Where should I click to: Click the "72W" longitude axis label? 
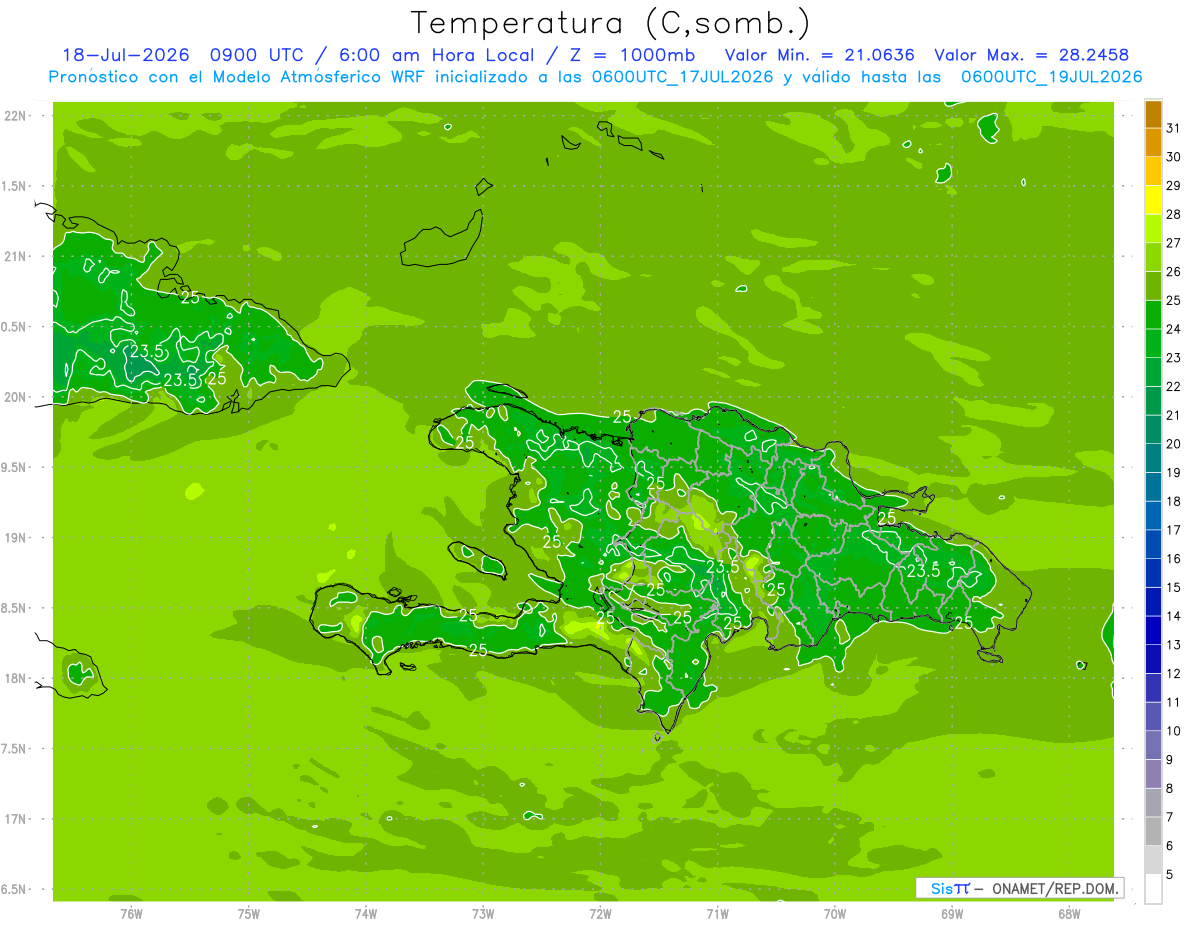click(x=600, y=914)
